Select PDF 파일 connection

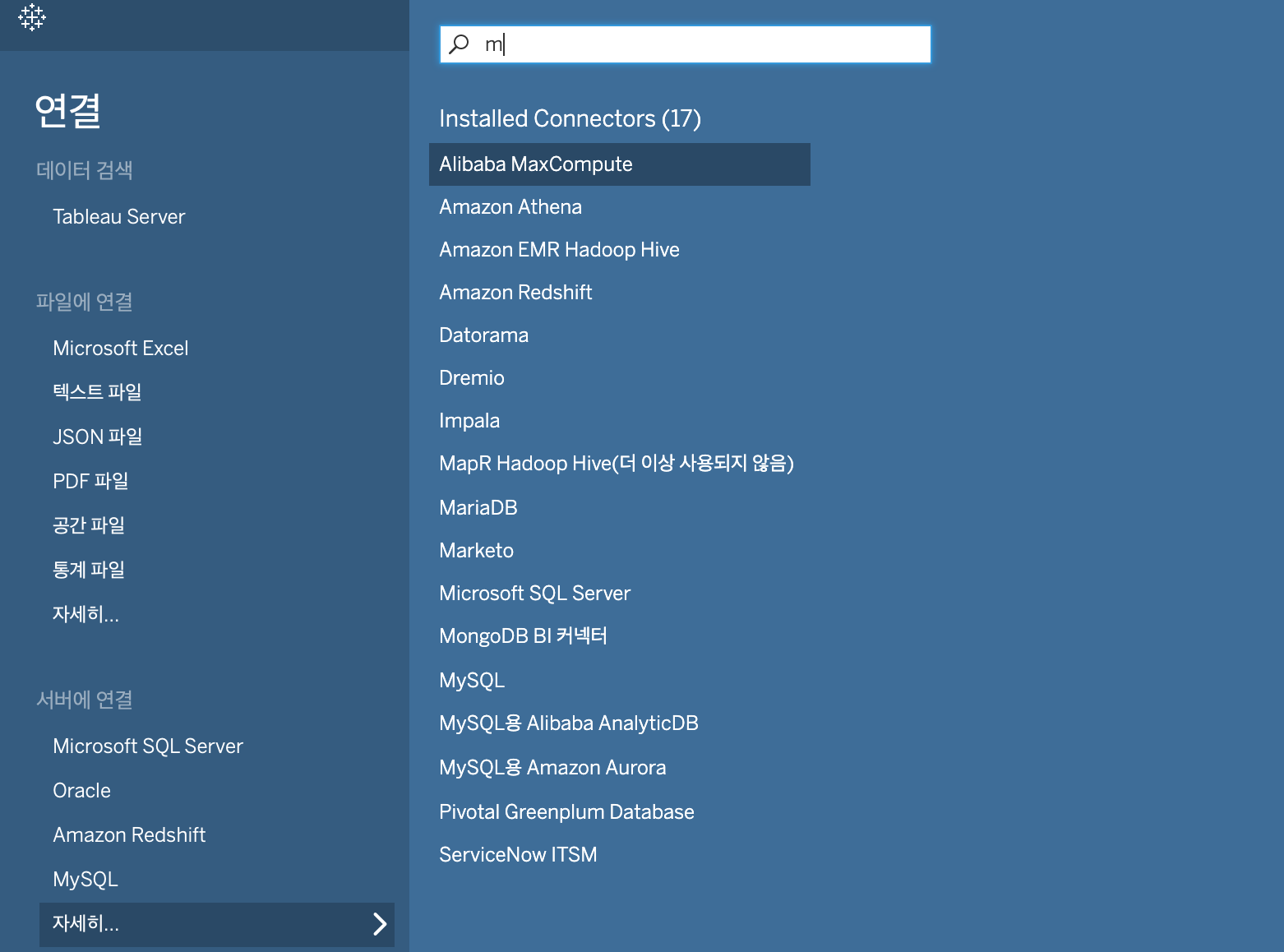pos(90,481)
